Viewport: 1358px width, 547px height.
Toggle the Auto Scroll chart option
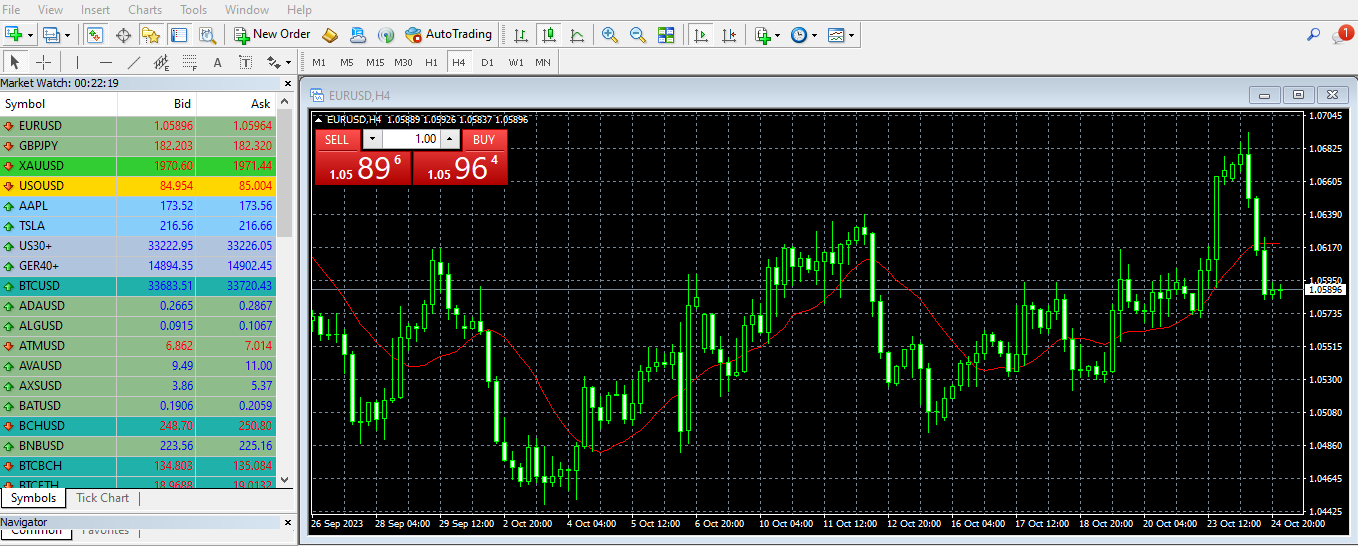tap(701, 35)
